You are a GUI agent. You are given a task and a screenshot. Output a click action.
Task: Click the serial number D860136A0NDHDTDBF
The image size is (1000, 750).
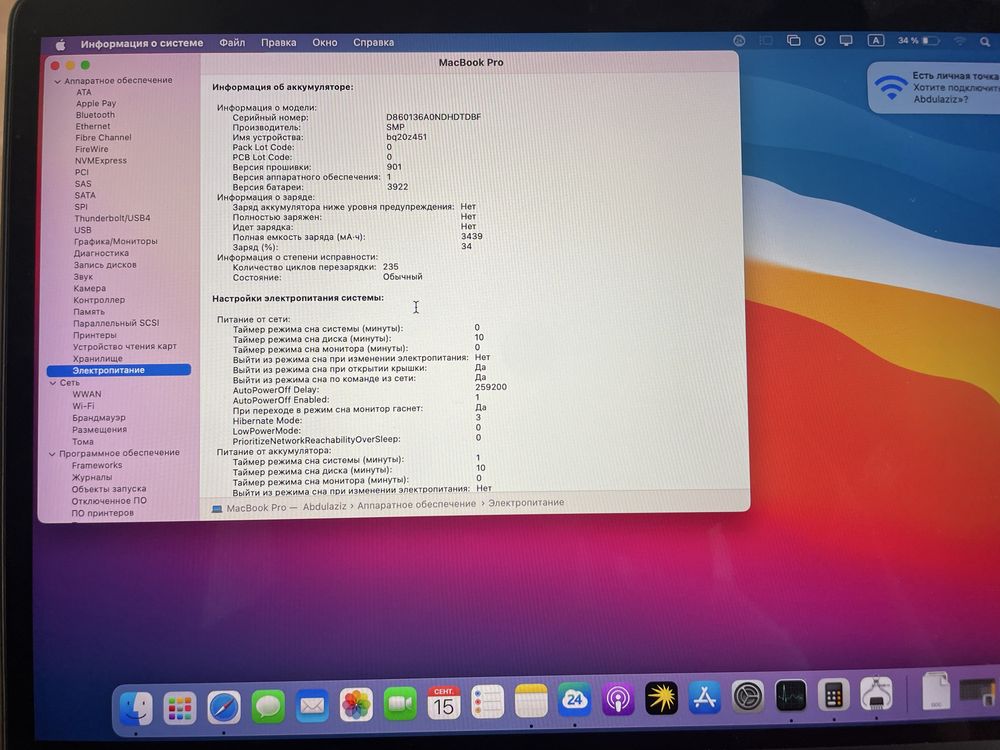[x=434, y=117]
